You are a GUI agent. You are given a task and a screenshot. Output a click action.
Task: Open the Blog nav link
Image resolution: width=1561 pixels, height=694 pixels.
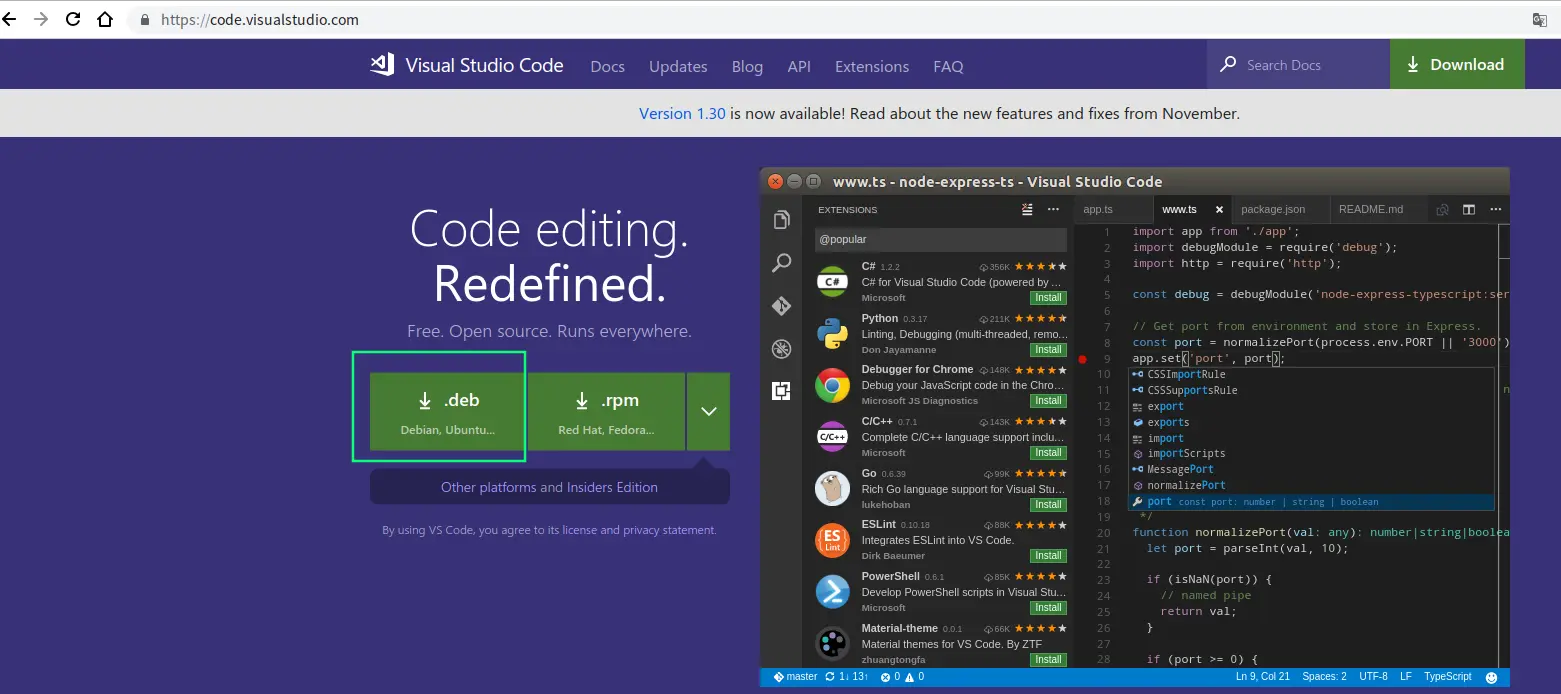(747, 66)
